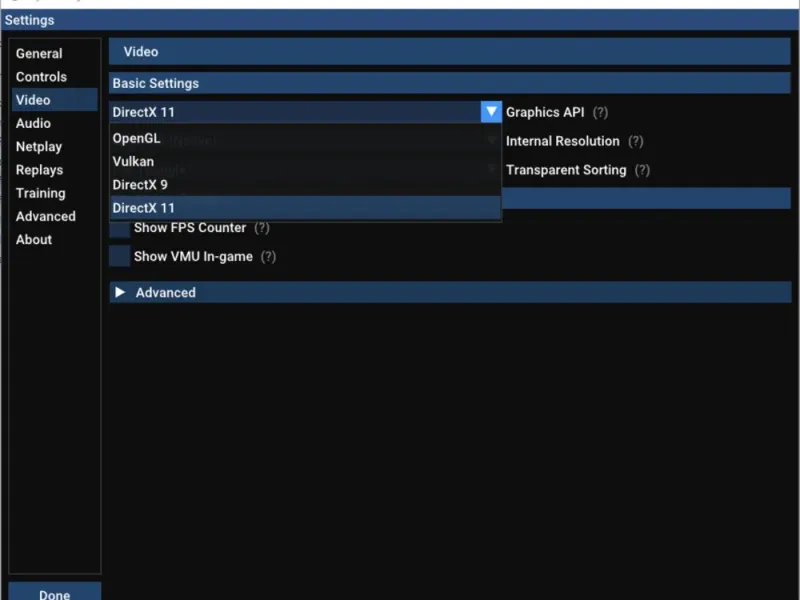Viewport: 800px width, 600px height.
Task: Click the Graphics API dropdown arrow
Action: click(491, 112)
